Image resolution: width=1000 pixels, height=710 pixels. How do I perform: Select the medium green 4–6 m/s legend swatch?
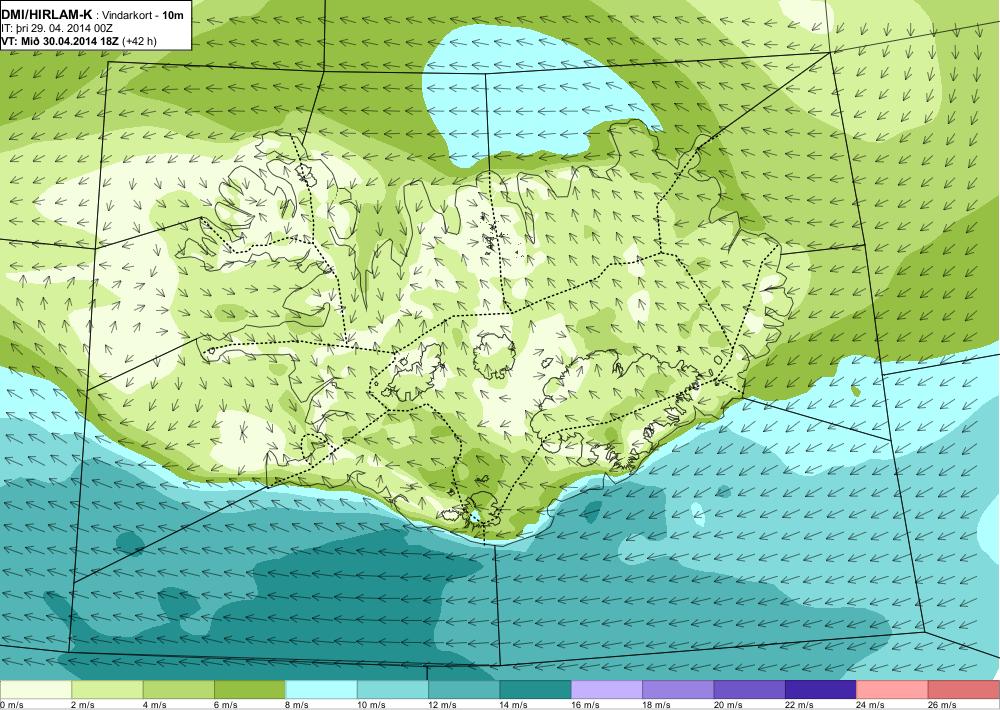tap(179, 690)
